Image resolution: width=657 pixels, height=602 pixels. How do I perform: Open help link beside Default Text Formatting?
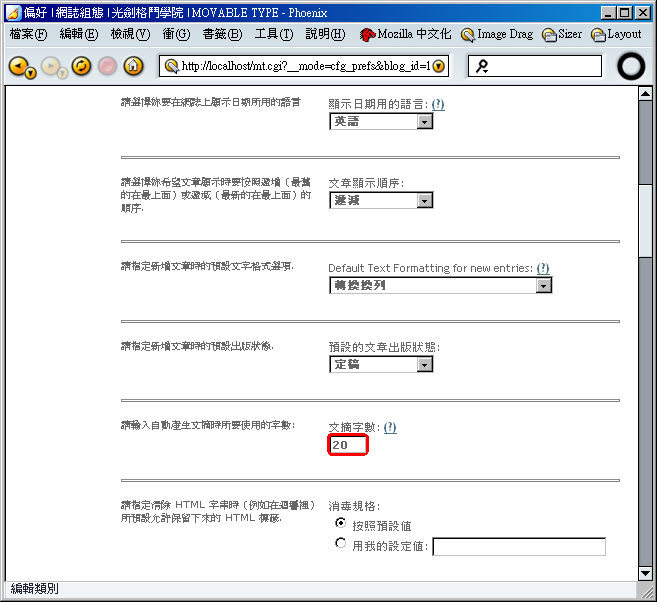tap(543, 268)
